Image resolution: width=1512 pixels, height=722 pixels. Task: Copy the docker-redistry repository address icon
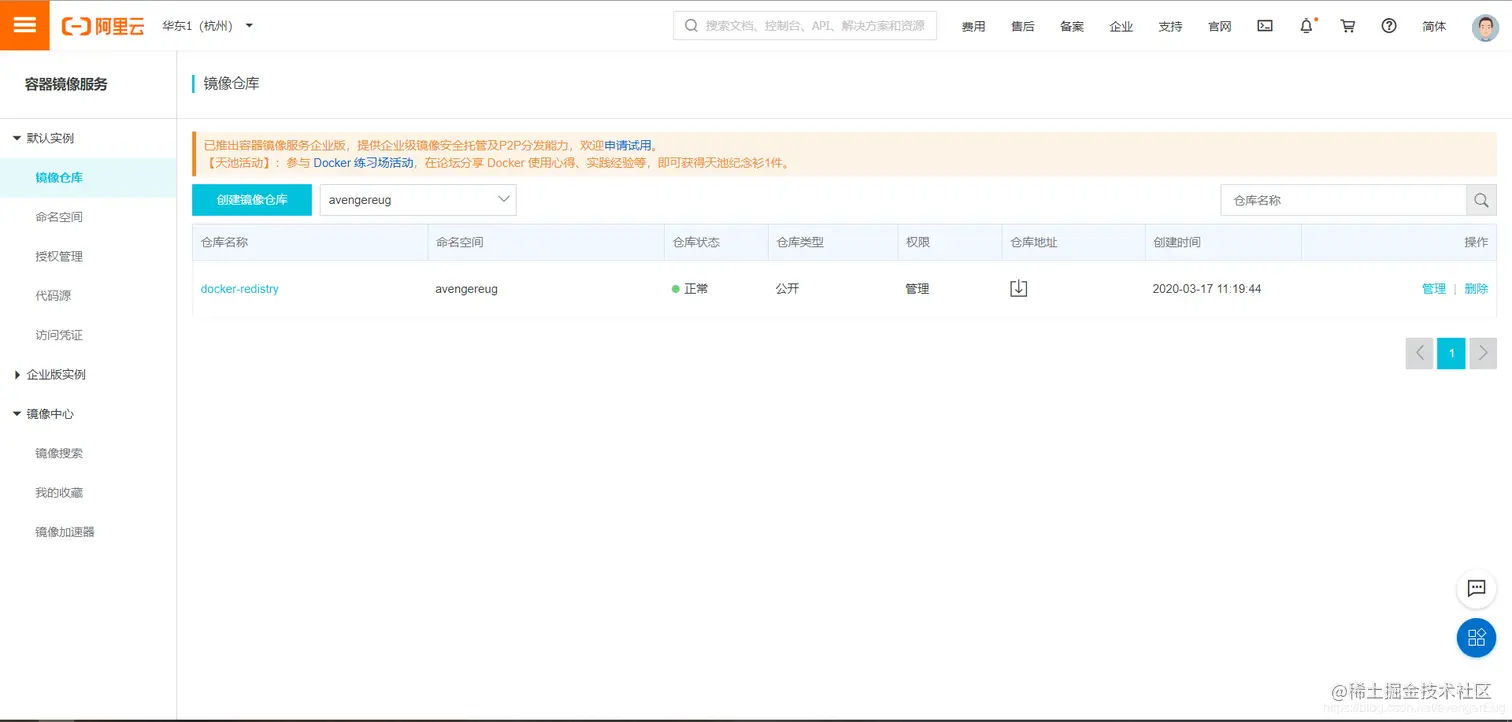[x=1018, y=288]
